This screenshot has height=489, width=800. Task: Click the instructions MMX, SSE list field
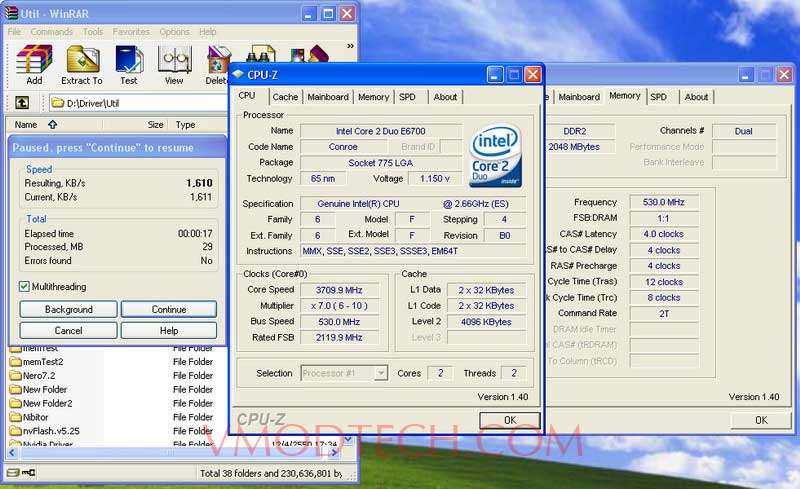[413, 251]
